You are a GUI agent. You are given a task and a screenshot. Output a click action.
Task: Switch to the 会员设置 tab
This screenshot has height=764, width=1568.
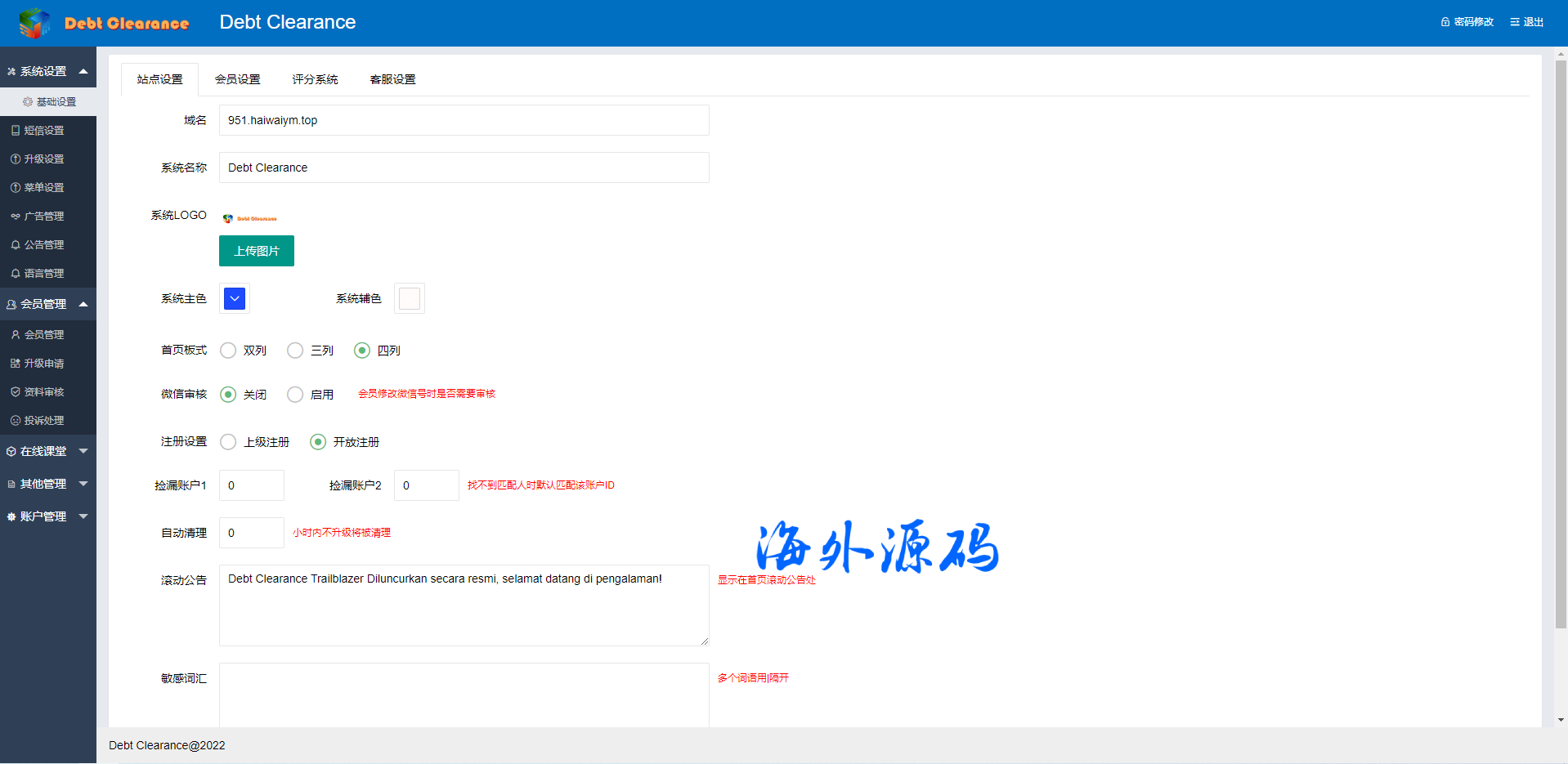237,79
